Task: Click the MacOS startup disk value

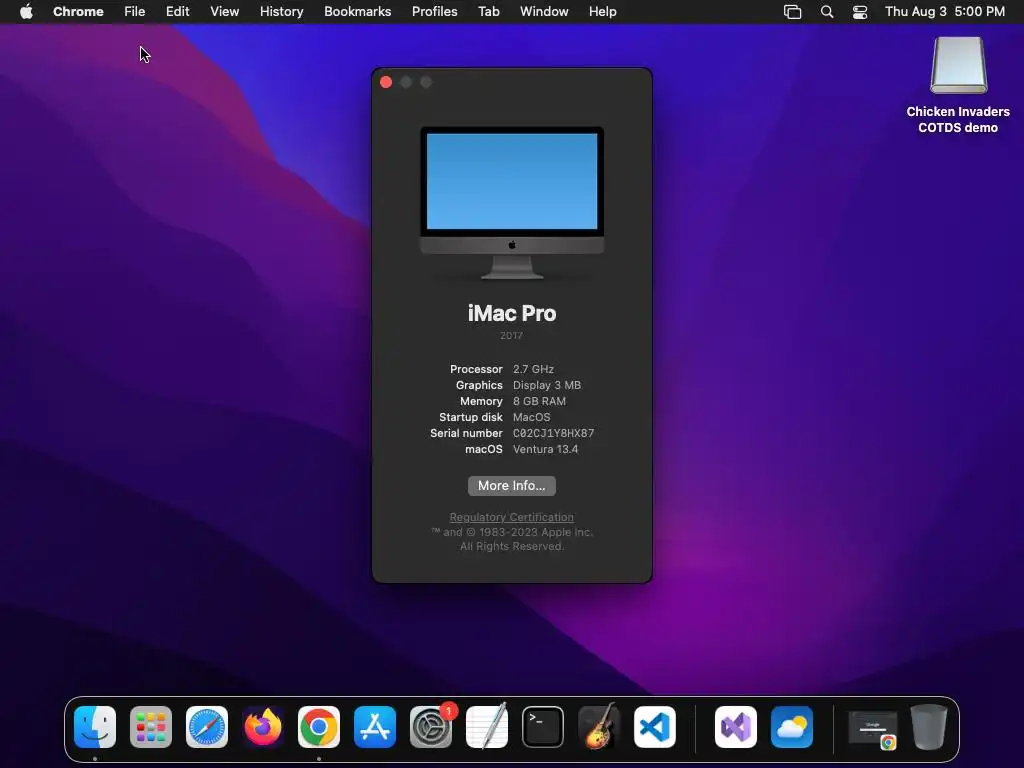Action: [x=532, y=417]
